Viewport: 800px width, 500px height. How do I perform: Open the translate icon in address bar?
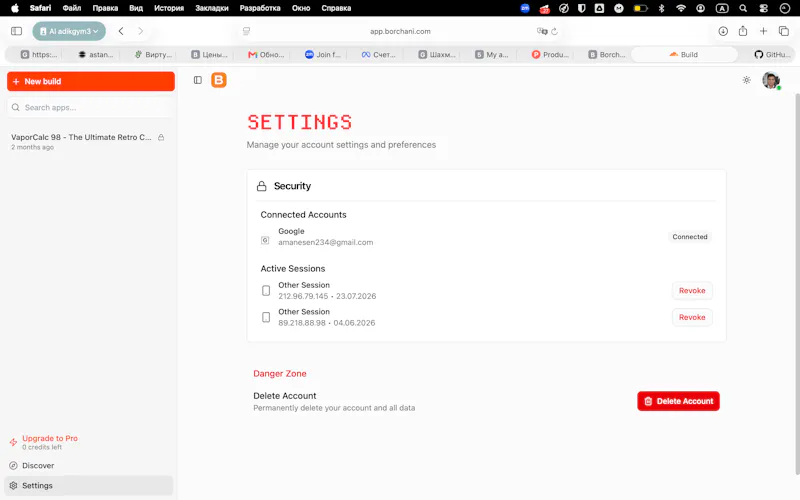[542, 31]
